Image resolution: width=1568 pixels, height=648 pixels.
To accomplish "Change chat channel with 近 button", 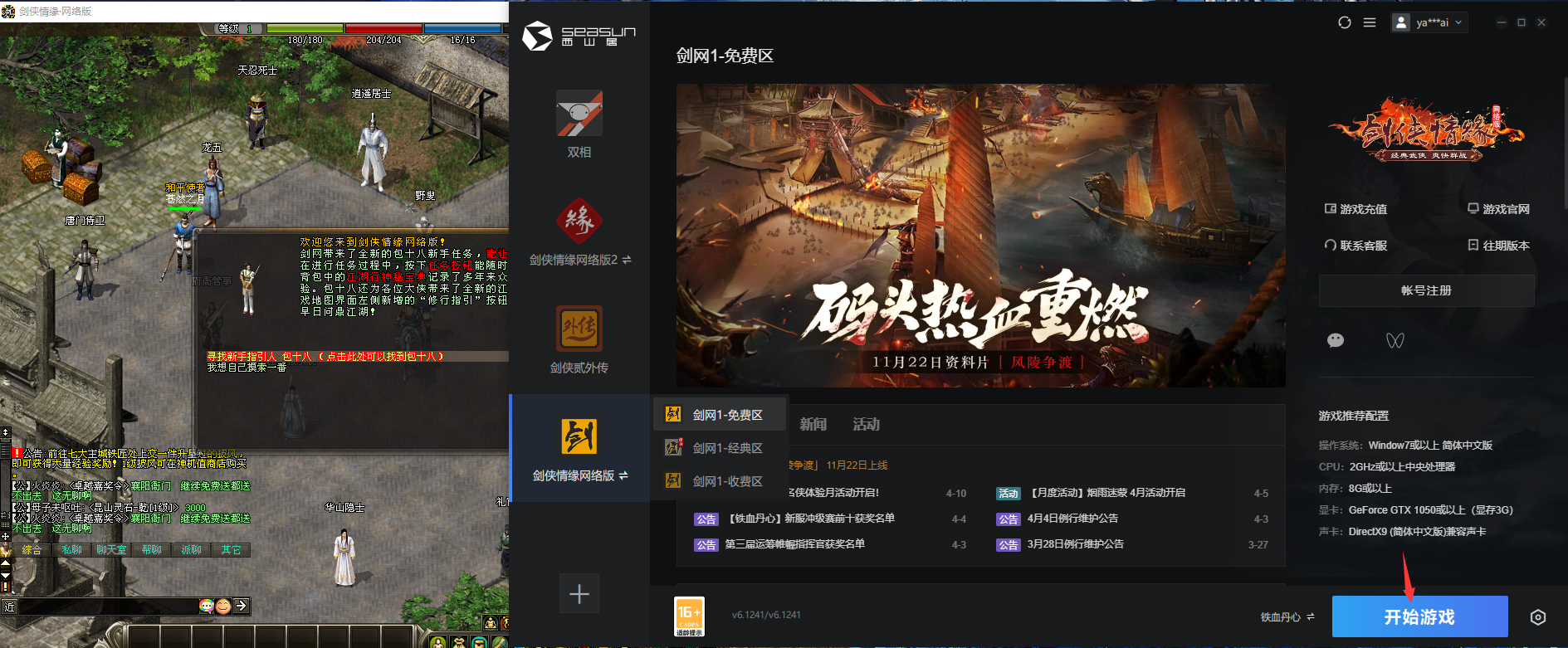I will 9,607.
